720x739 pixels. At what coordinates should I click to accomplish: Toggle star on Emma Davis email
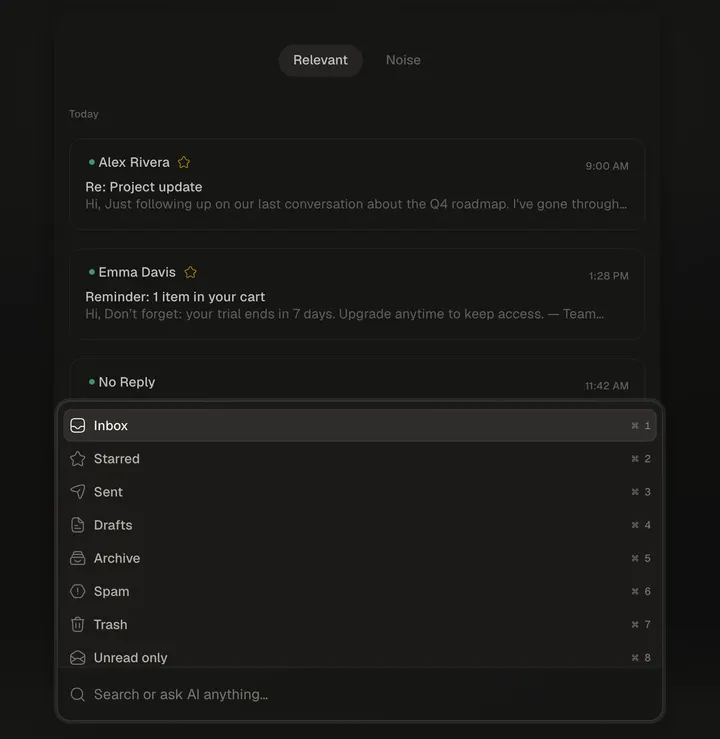click(x=190, y=272)
